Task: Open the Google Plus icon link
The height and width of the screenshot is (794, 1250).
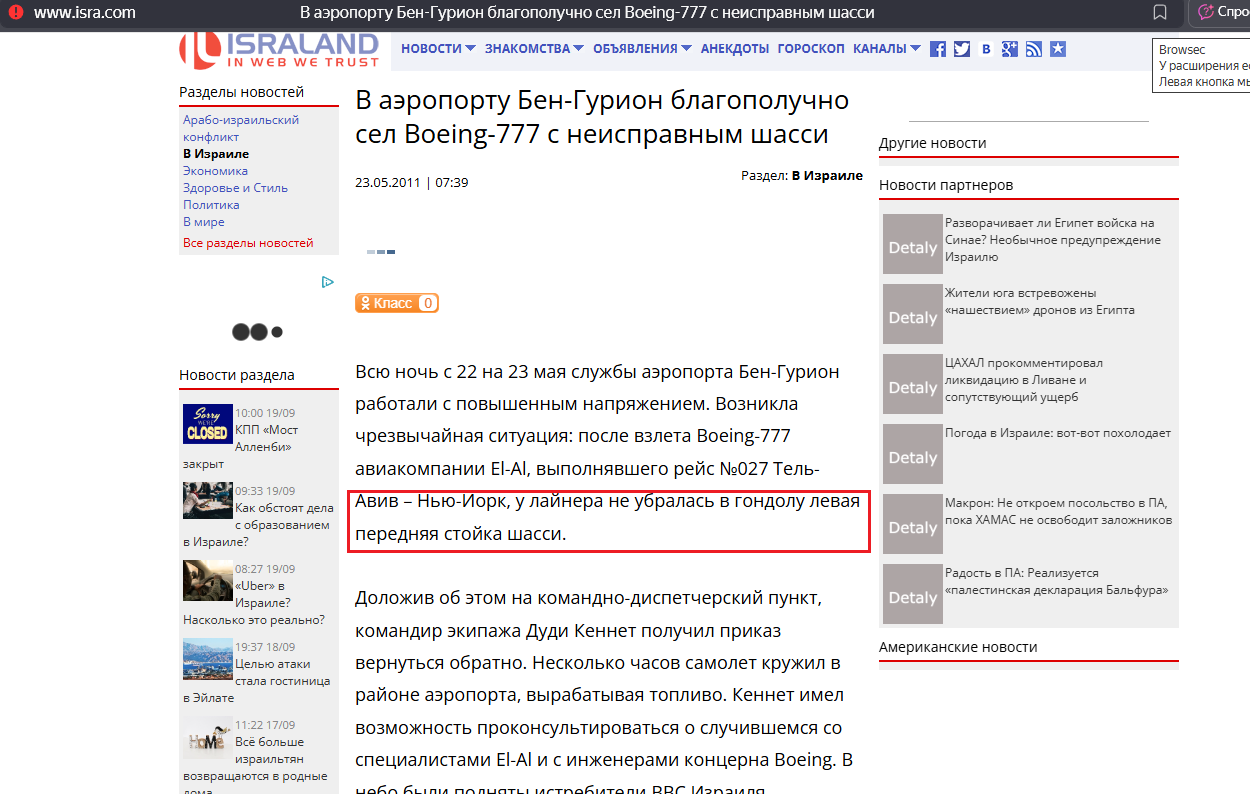Action: click(1010, 49)
